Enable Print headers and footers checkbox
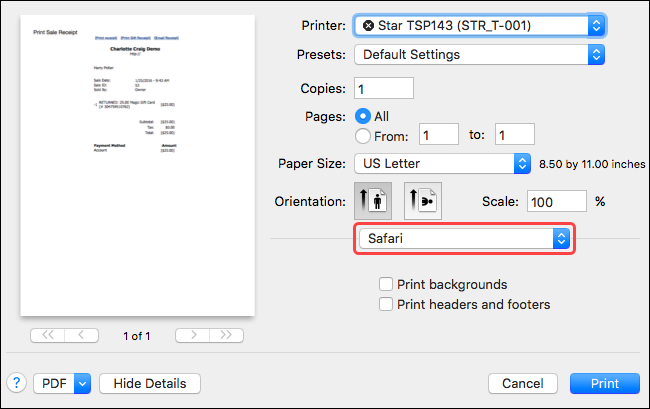 tap(386, 304)
